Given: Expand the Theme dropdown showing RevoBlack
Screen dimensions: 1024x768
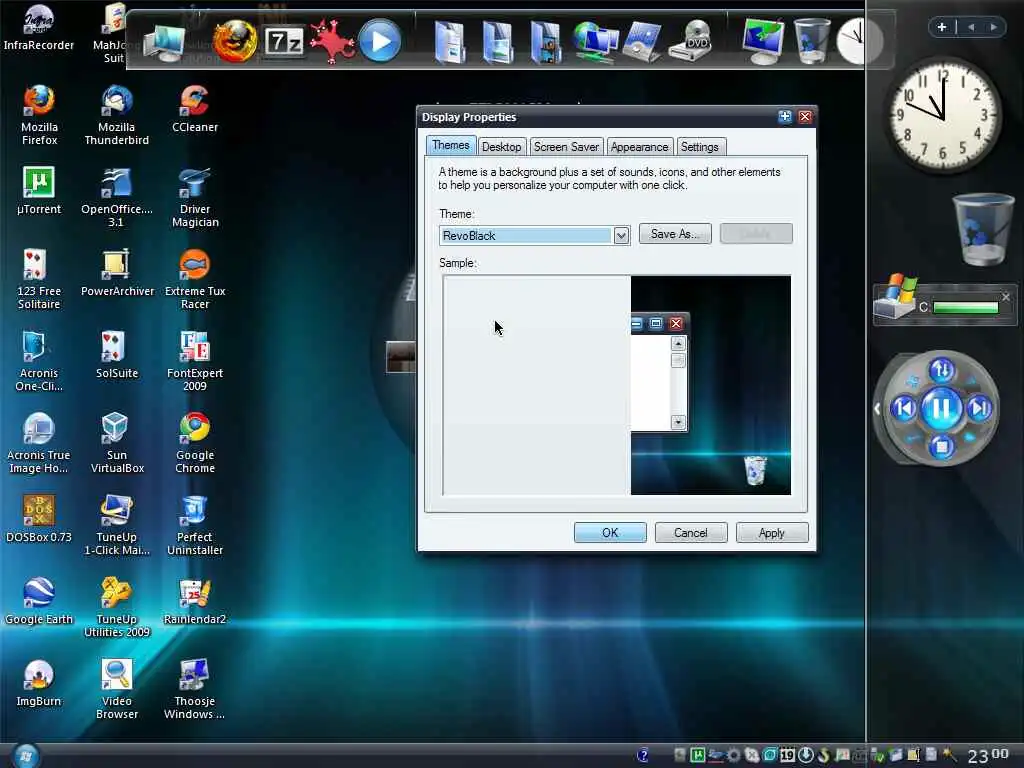Looking at the screenshot, I should click(621, 235).
